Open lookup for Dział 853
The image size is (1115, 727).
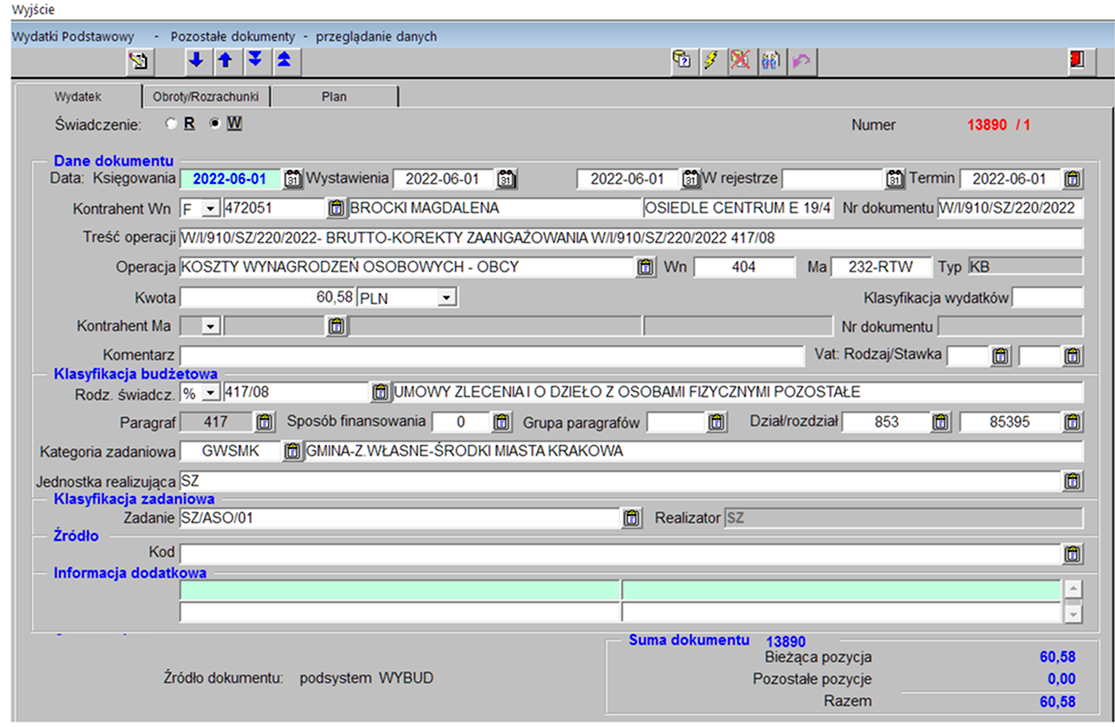click(x=940, y=422)
